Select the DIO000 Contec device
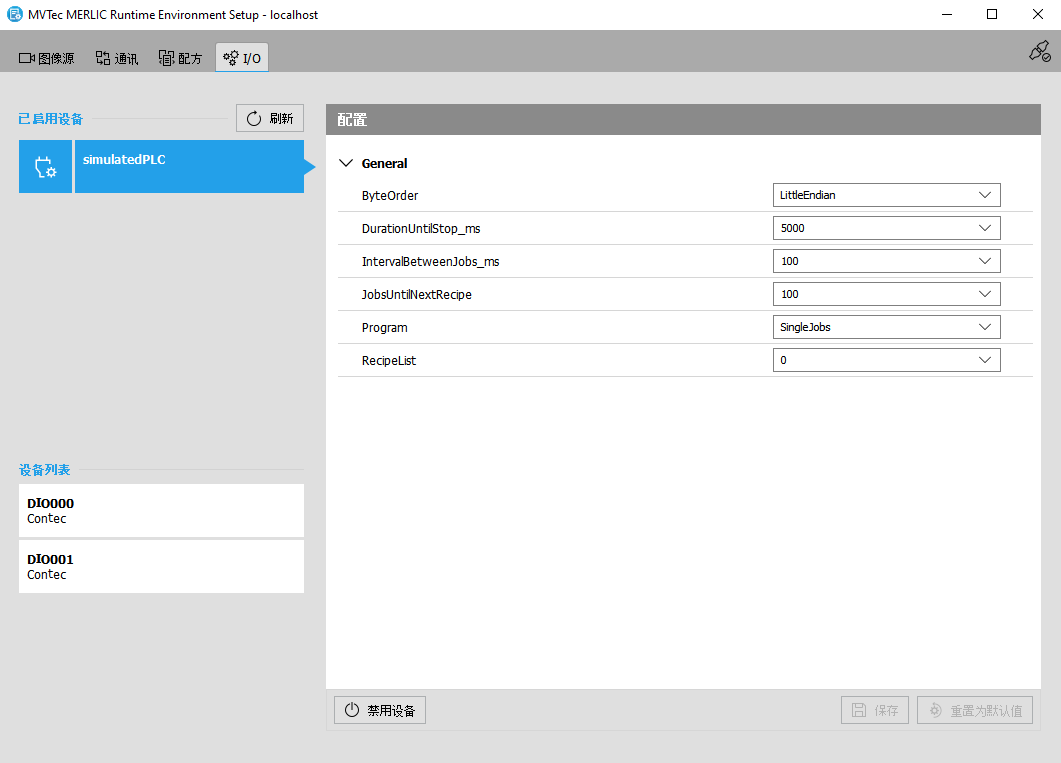The width and height of the screenshot is (1061, 763). click(x=161, y=511)
